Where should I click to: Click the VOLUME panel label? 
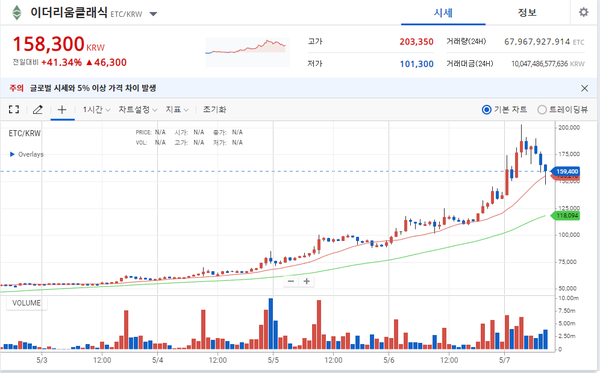tap(26, 303)
